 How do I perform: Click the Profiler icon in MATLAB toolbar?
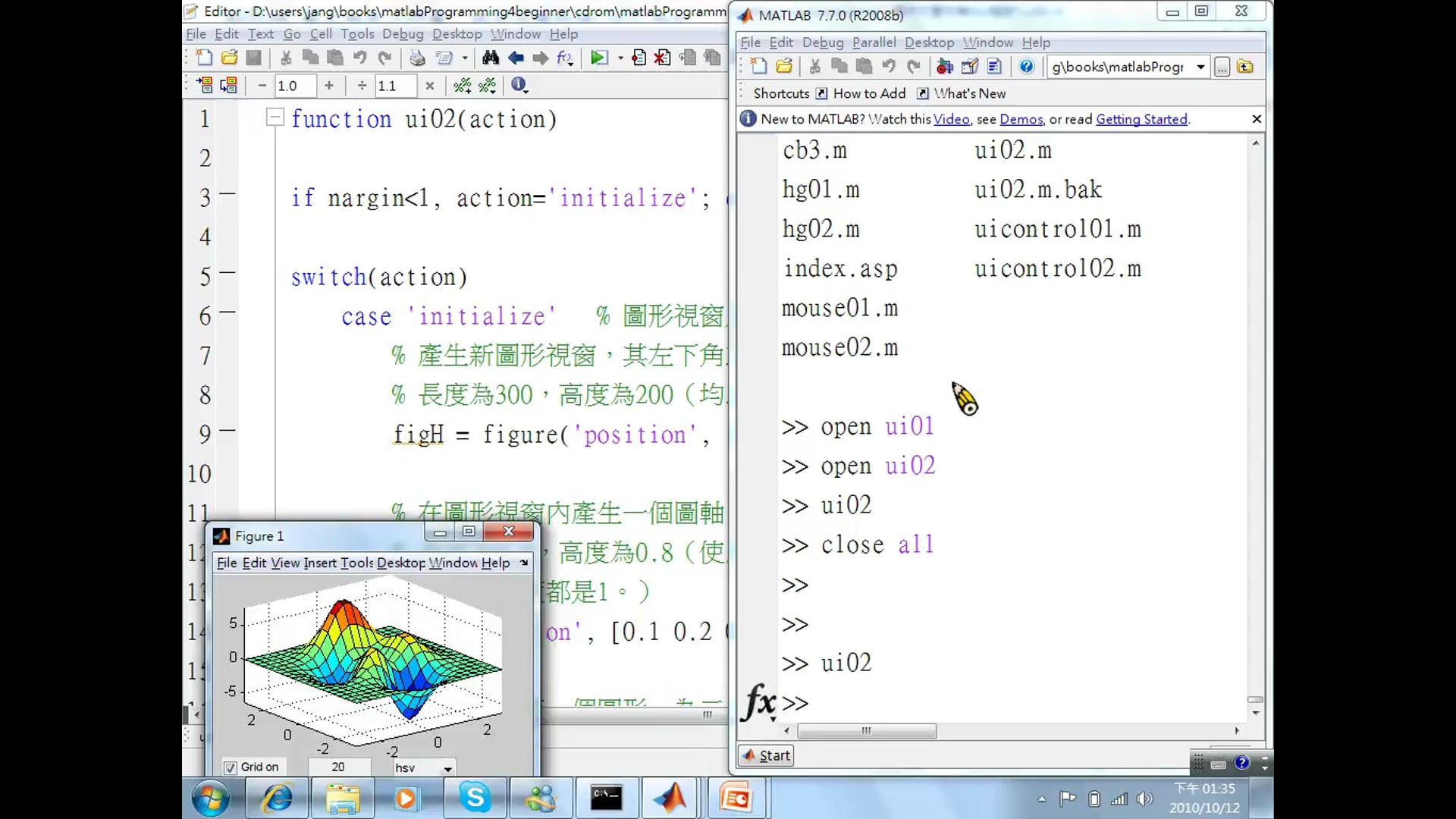click(x=994, y=67)
